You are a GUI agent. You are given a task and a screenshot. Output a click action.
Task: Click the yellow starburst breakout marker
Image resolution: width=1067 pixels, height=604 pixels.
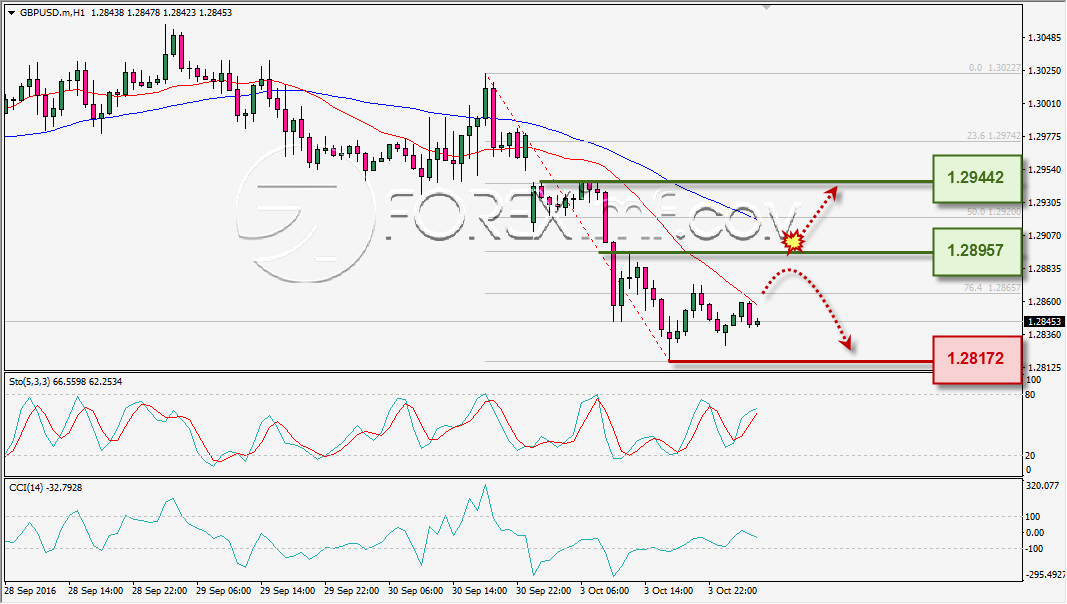point(793,241)
